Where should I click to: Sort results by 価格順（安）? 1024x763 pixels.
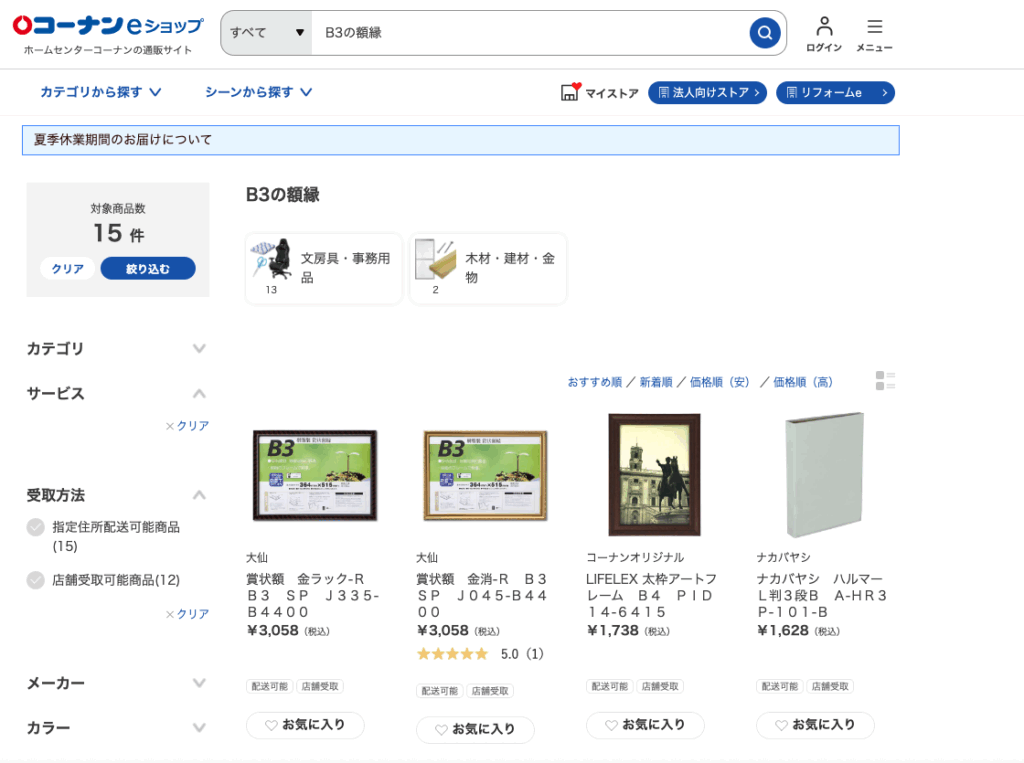point(720,382)
